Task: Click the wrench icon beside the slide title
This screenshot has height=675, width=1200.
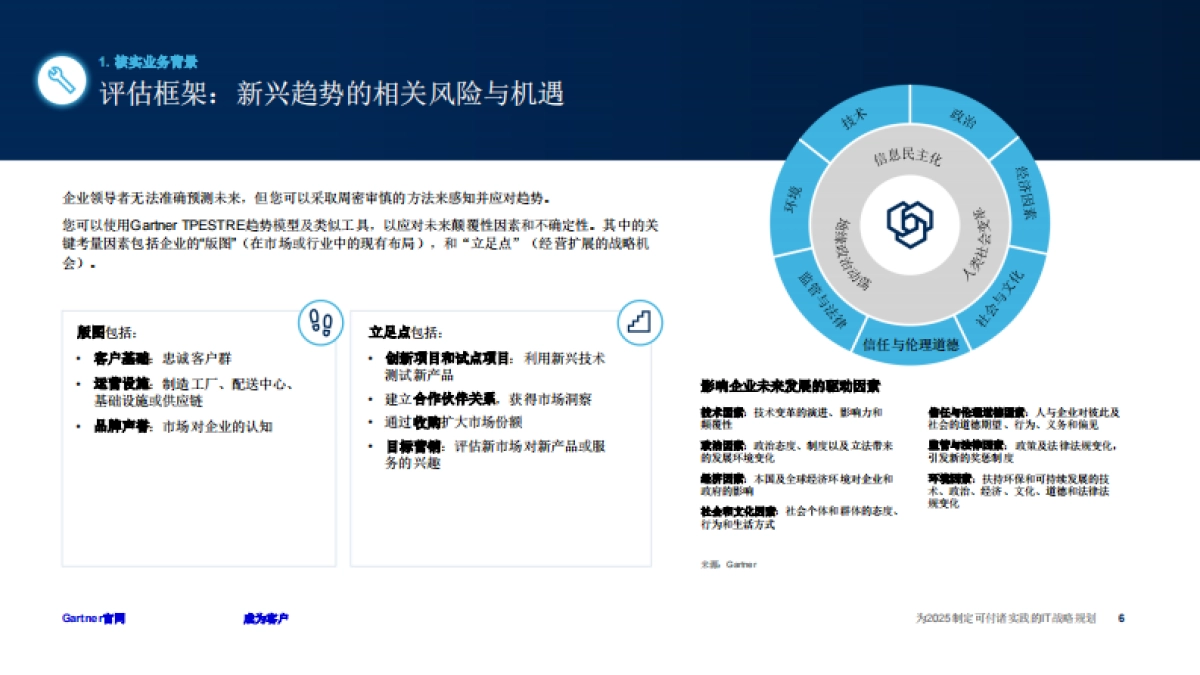Action: 62,78
